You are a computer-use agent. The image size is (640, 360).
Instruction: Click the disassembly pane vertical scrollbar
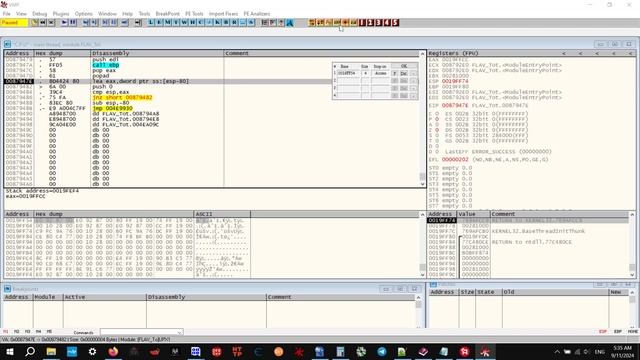(422, 119)
